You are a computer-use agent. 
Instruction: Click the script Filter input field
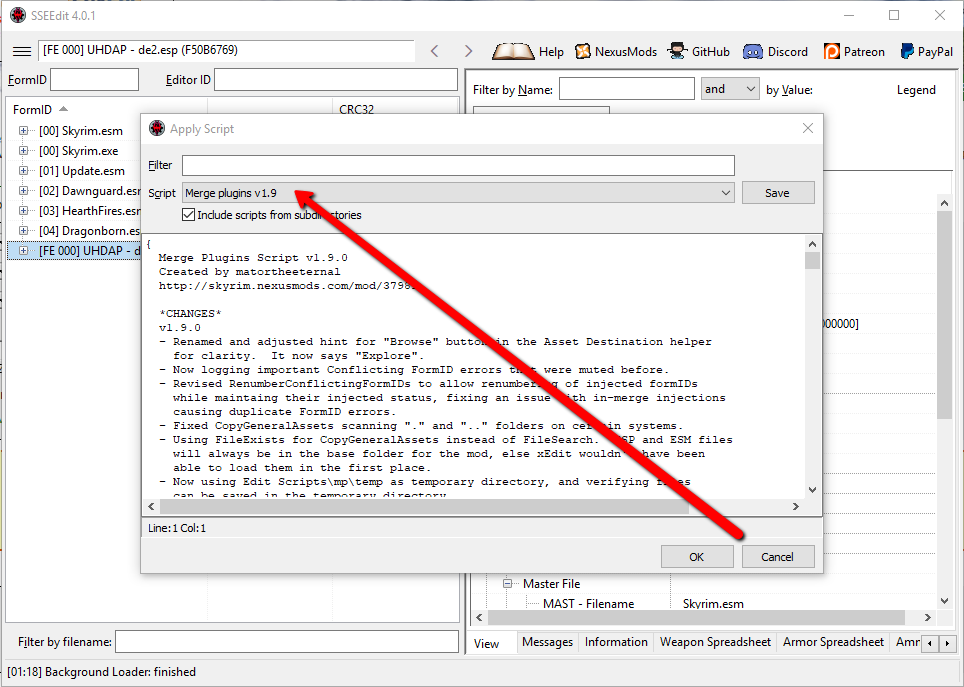coord(458,165)
